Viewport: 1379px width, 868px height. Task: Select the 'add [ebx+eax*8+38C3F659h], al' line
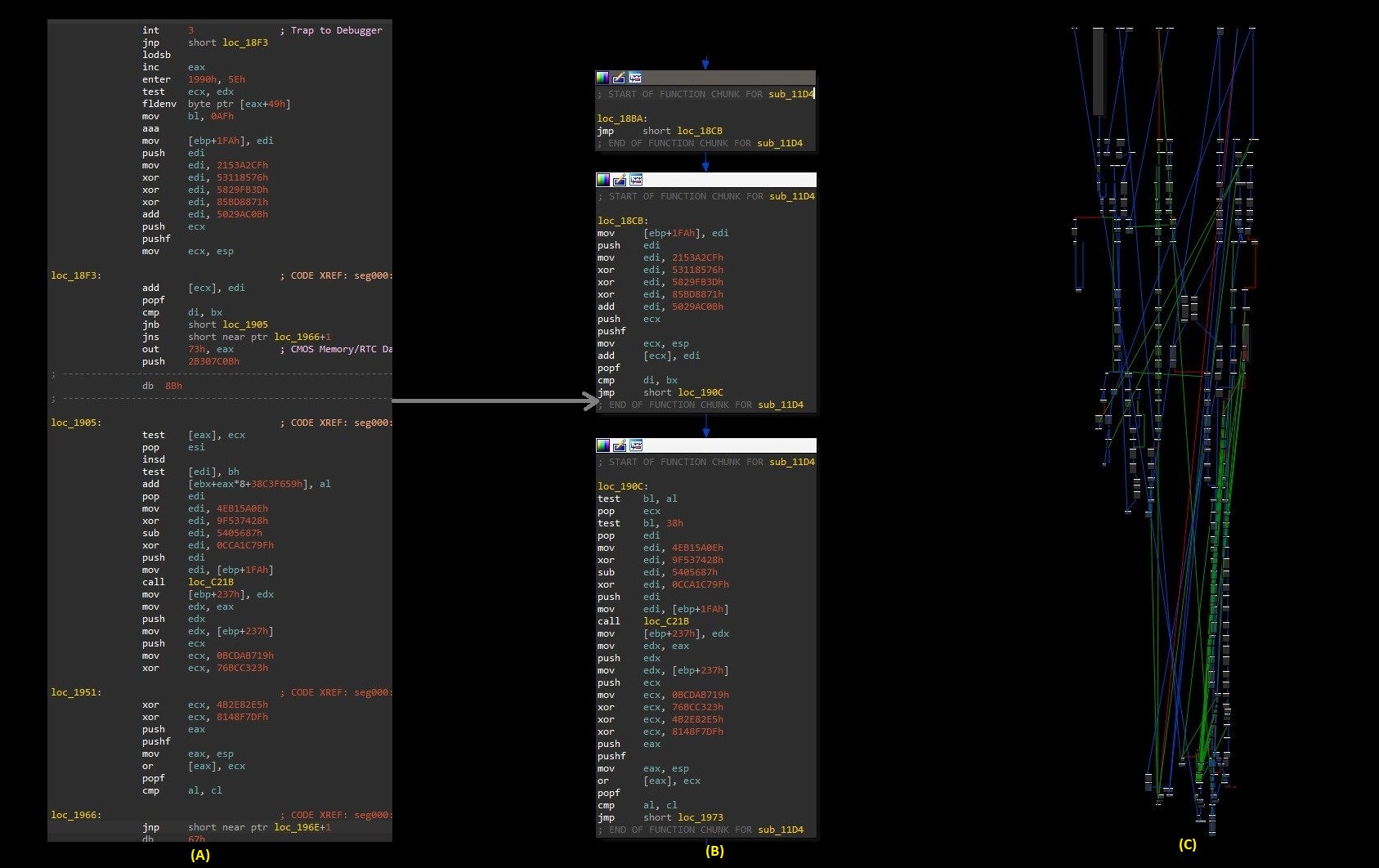pos(236,484)
